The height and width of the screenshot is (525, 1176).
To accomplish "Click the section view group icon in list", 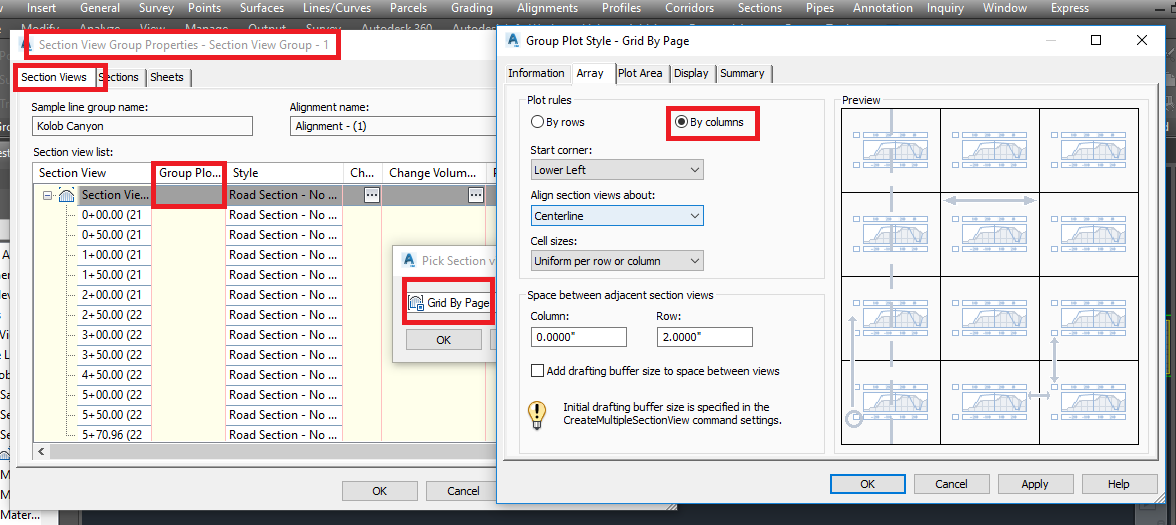I will [66, 195].
